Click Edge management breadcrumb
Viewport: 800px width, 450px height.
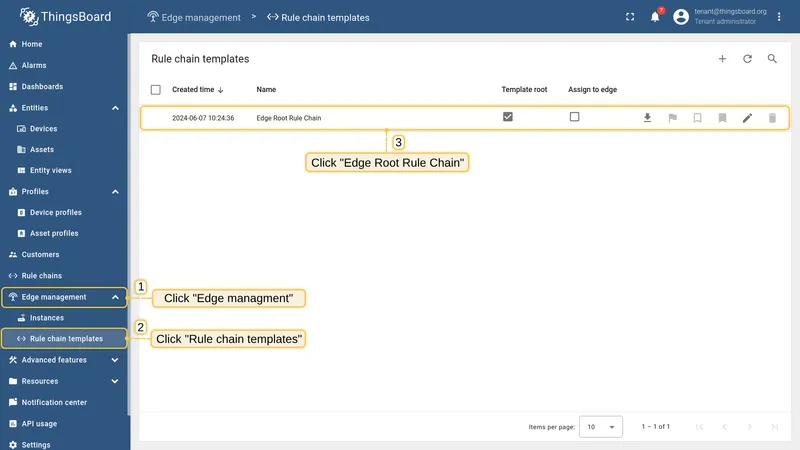[x=194, y=17]
